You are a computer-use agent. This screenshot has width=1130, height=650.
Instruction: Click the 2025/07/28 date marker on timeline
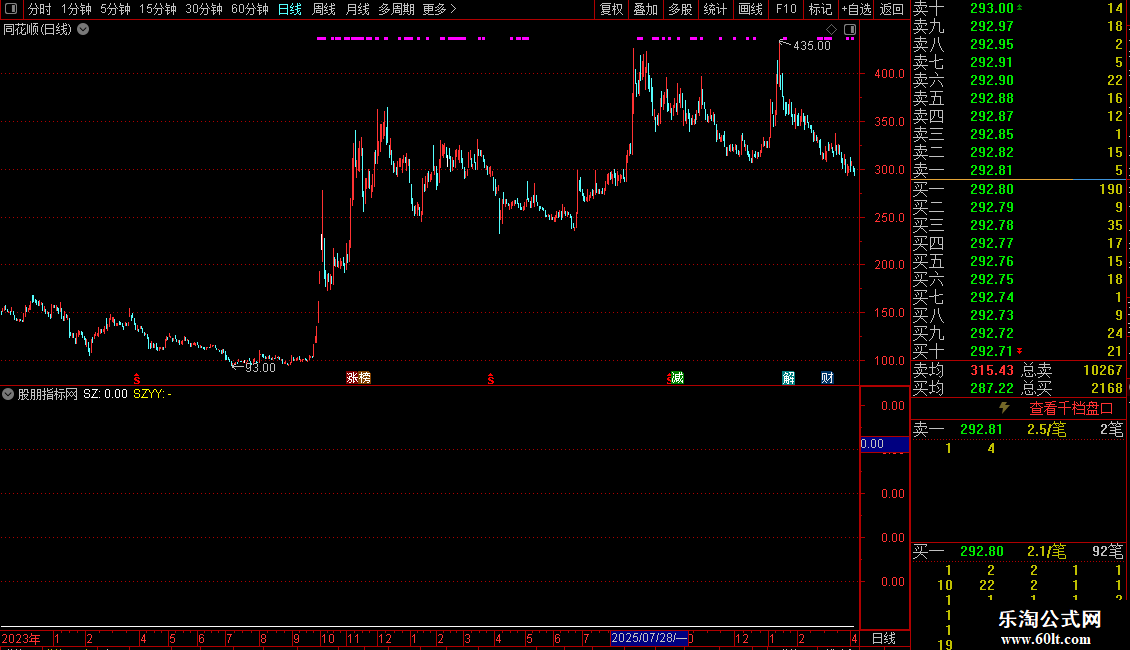(x=649, y=638)
